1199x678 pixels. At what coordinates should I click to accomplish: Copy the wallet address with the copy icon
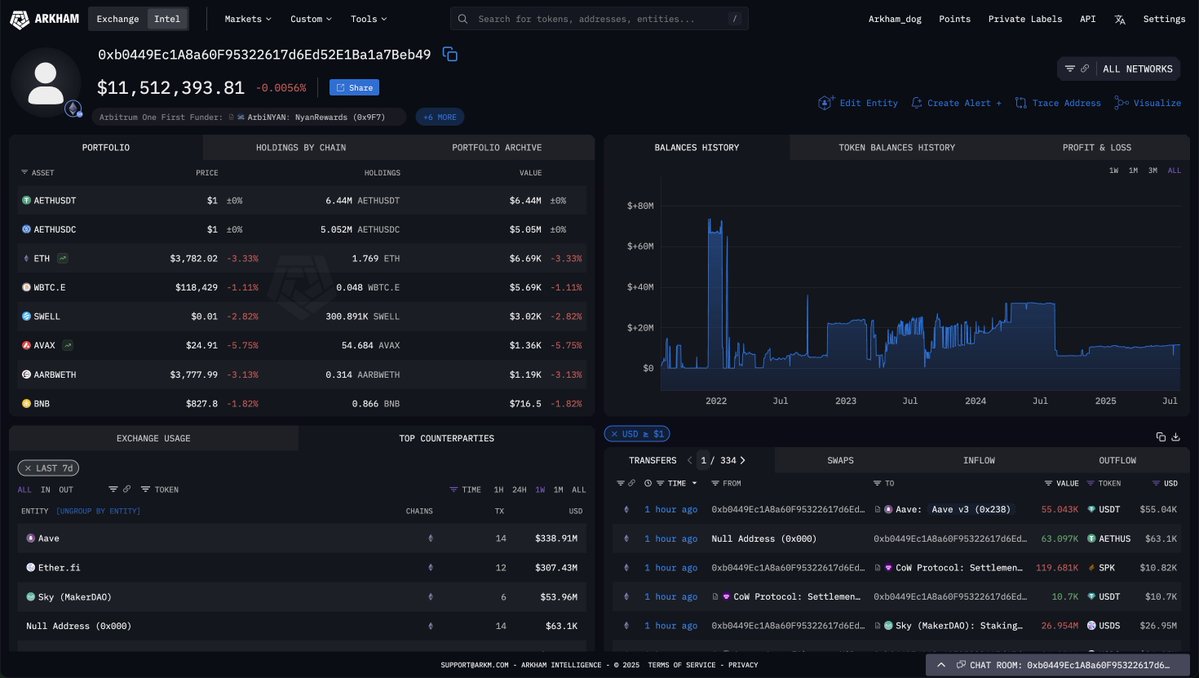[x=450, y=54]
